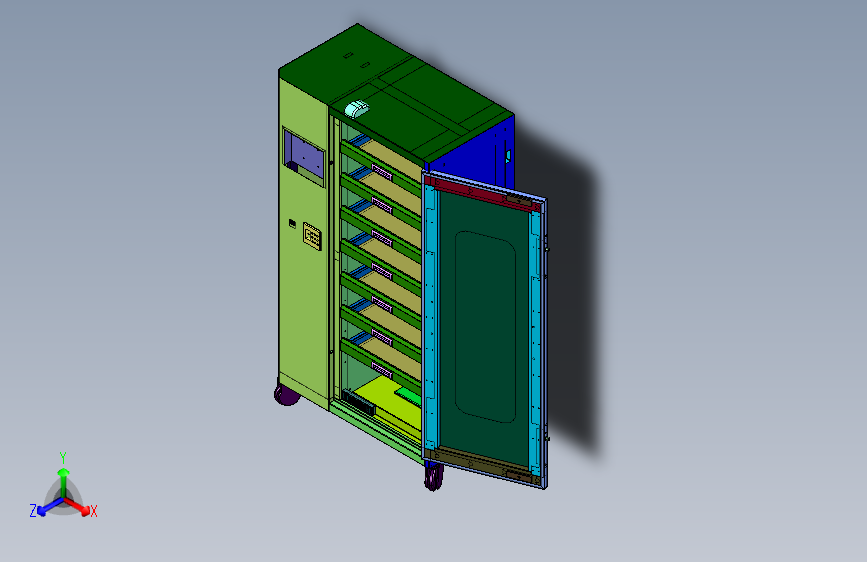Select the small black slot above the keypad

coord(293,223)
